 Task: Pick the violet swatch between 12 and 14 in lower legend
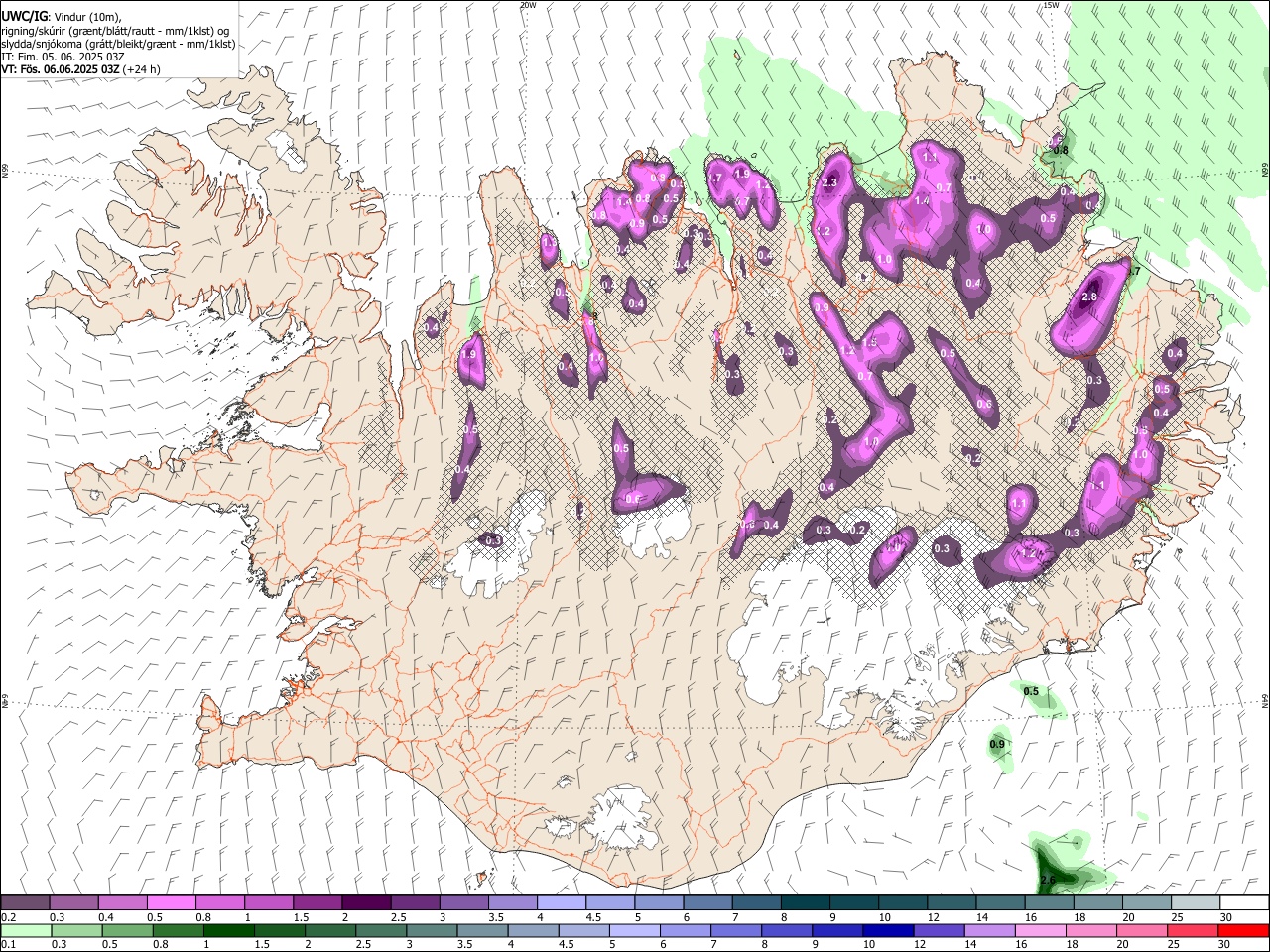(x=939, y=930)
